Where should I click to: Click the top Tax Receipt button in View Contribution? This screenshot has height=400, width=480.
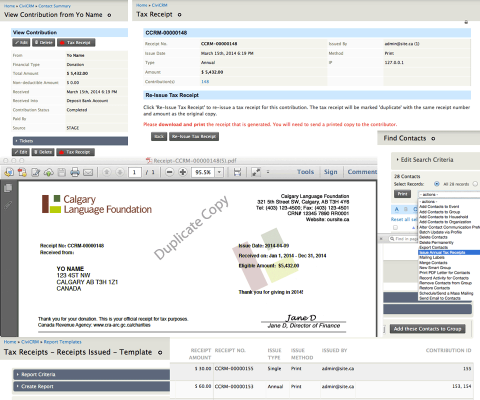click(x=76, y=43)
